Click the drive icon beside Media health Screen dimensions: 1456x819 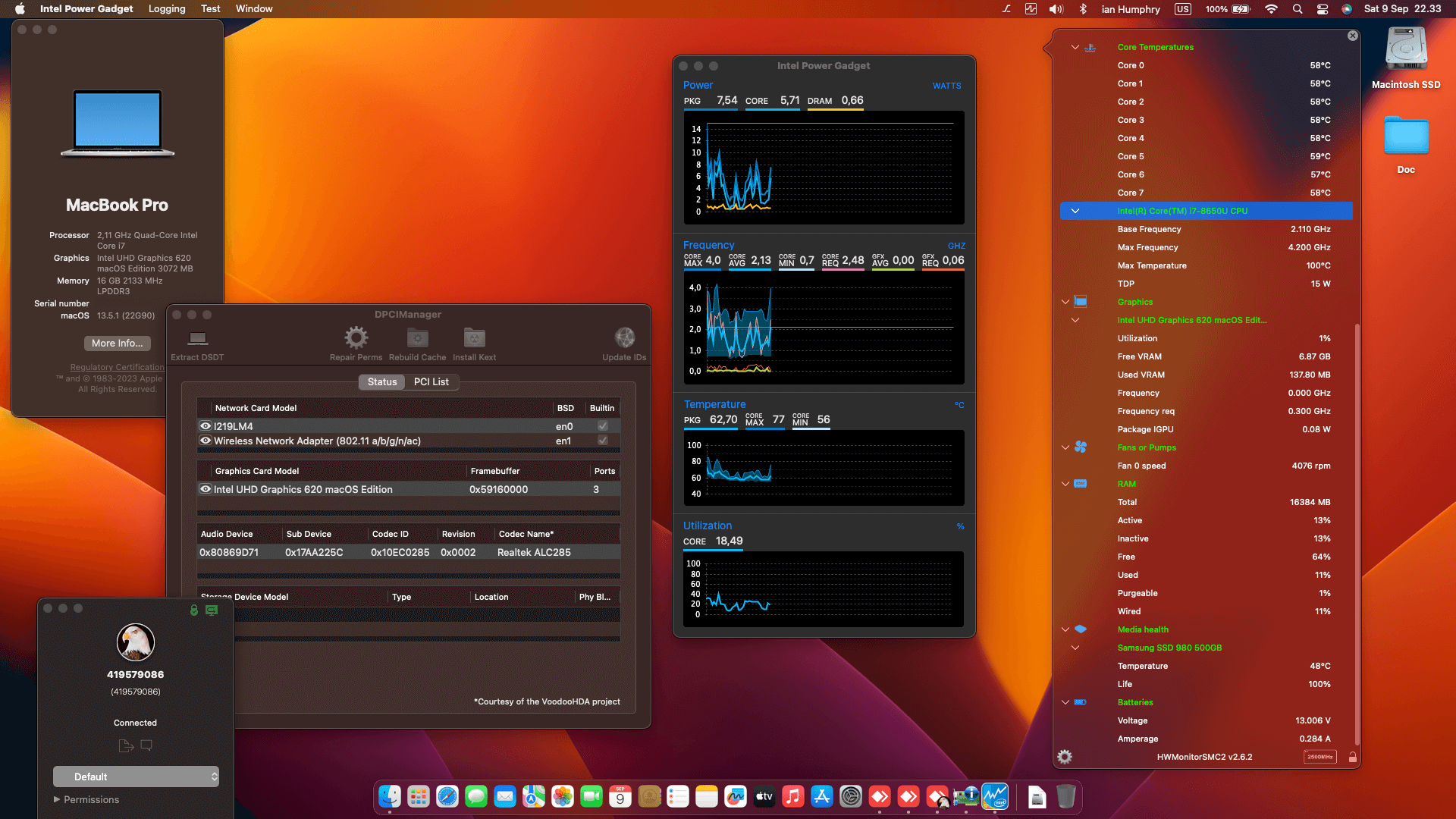click(1081, 629)
